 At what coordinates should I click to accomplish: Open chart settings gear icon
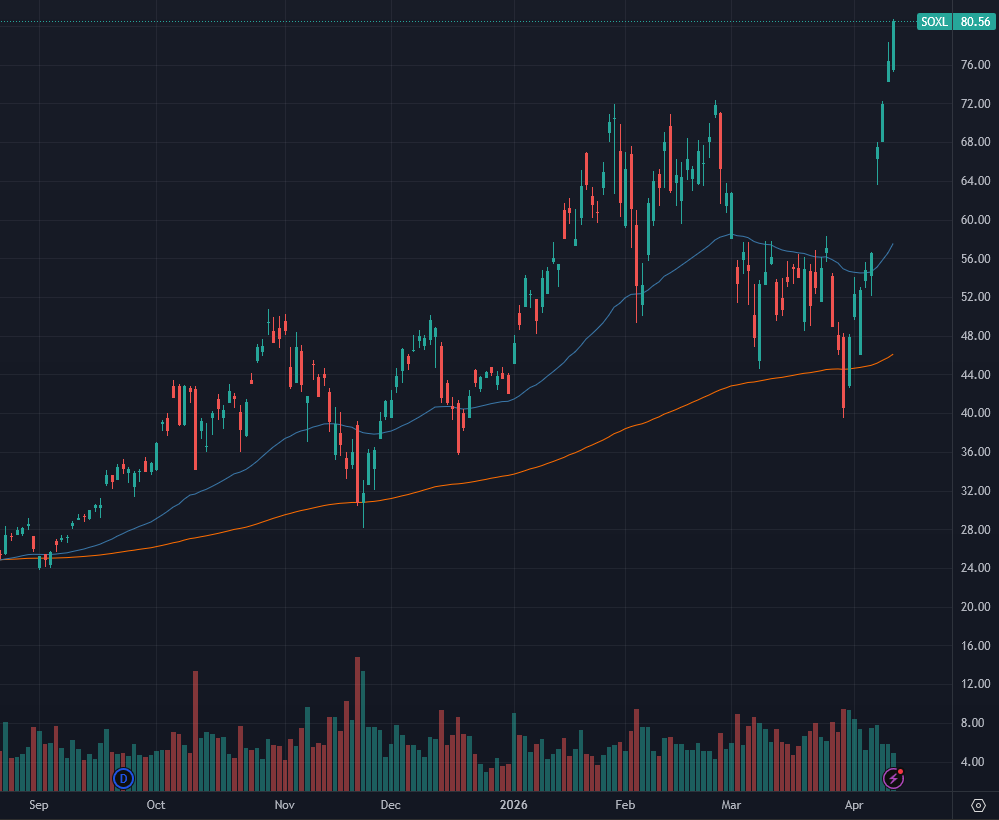[978, 805]
